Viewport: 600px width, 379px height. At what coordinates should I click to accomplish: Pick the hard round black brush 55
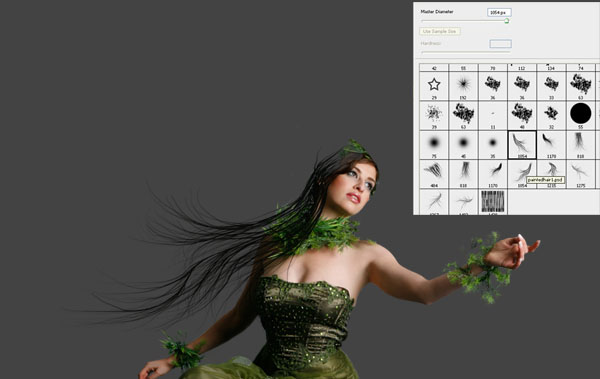tap(580, 116)
